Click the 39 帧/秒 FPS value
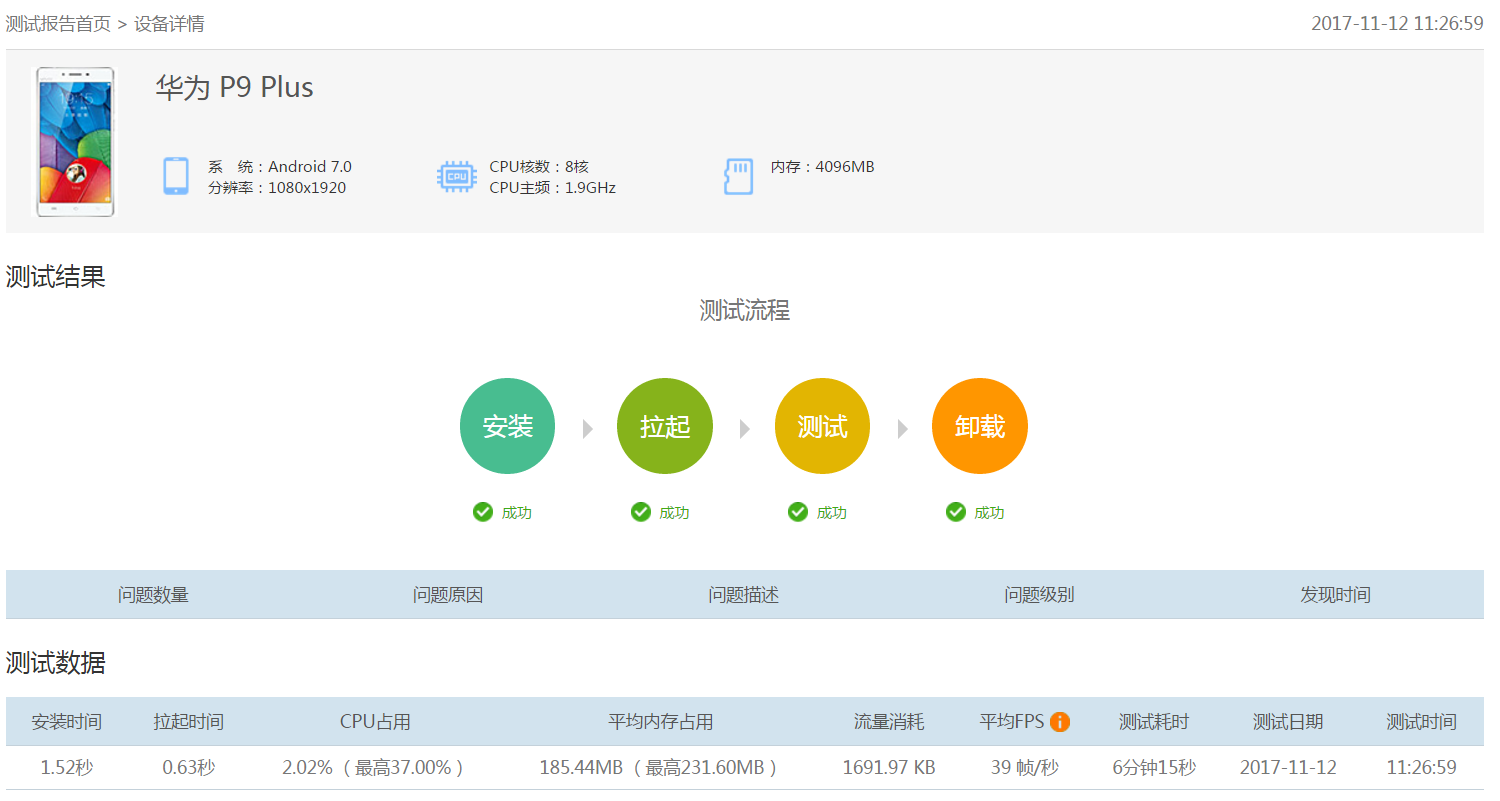Viewport: 1500px width, 801px height. [1025, 768]
